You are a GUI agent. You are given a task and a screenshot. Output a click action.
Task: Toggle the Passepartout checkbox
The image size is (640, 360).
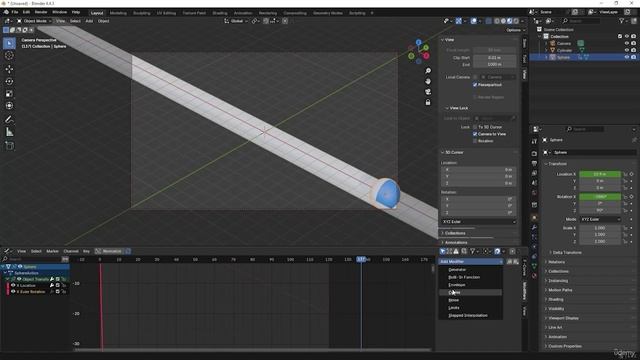[x=475, y=85]
